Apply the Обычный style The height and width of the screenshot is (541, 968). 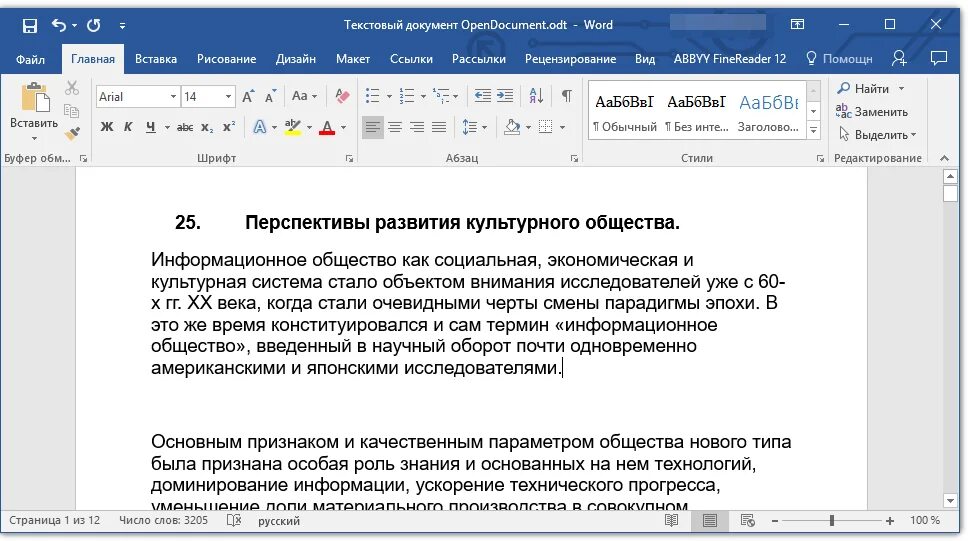[625, 112]
